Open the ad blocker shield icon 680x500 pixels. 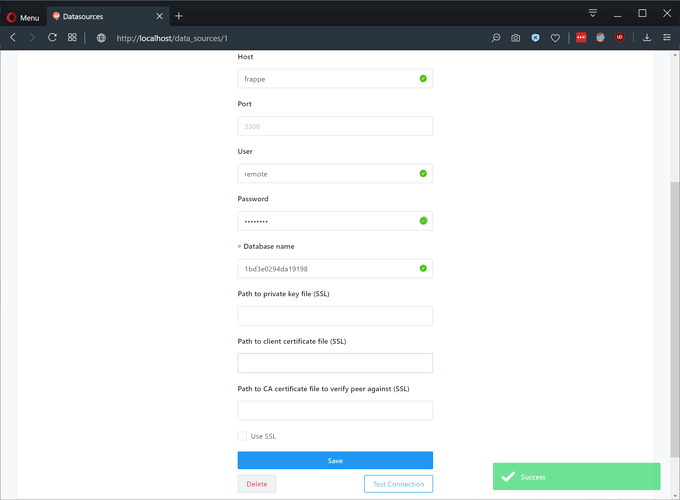coord(536,38)
